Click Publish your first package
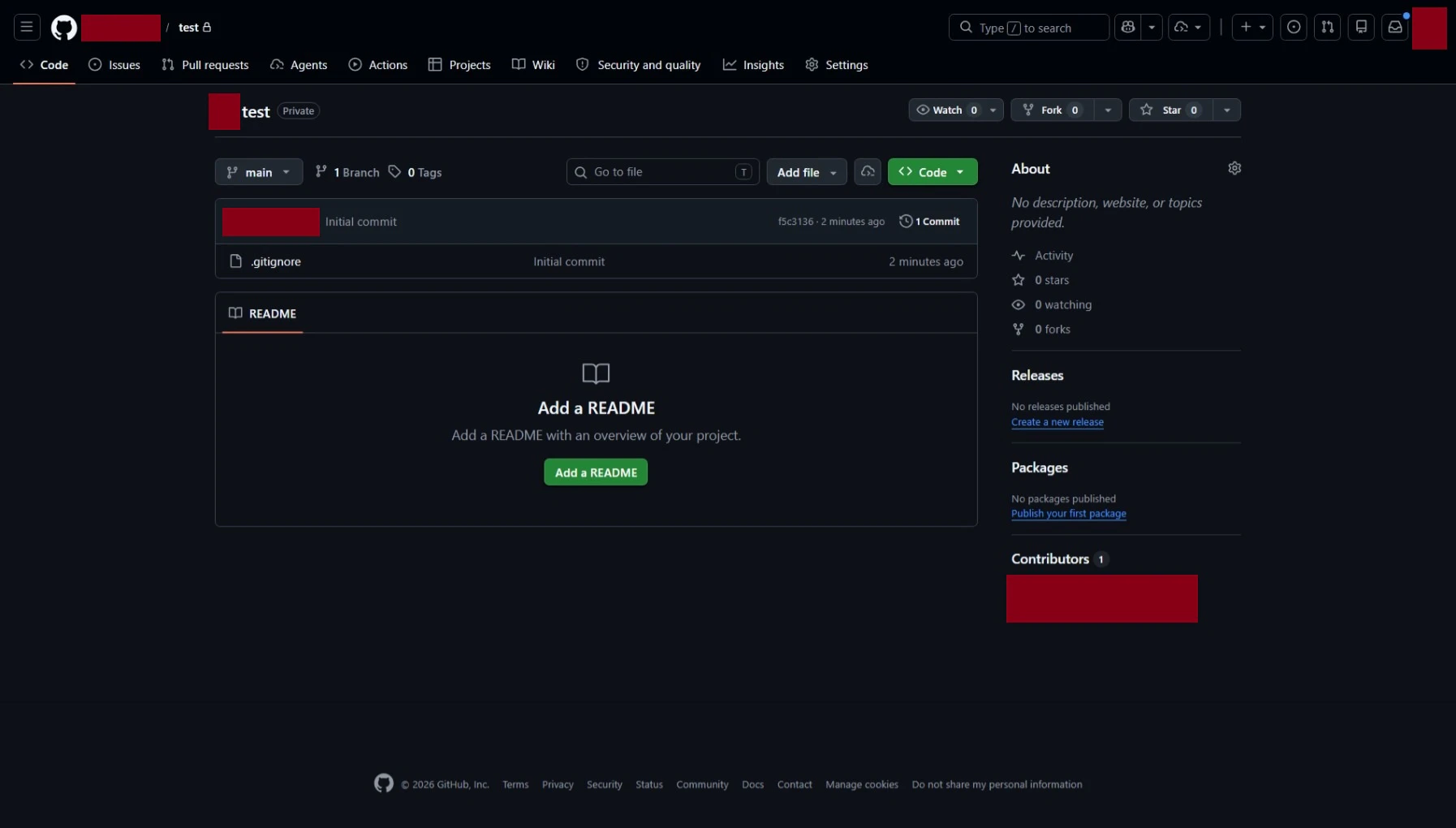Image resolution: width=1456 pixels, height=828 pixels. (1069, 514)
